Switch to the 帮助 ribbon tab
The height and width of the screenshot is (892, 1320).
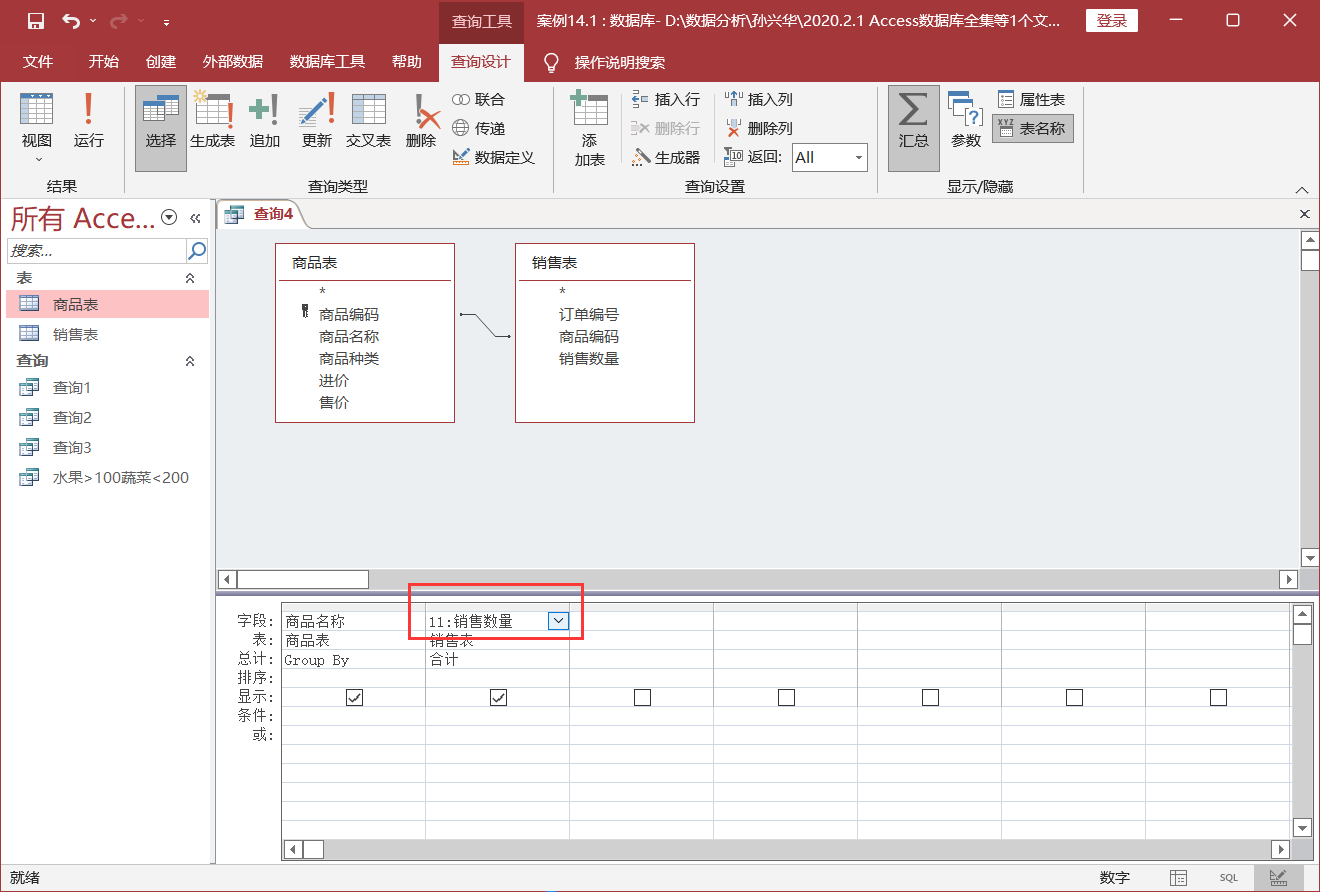[406, 62]
